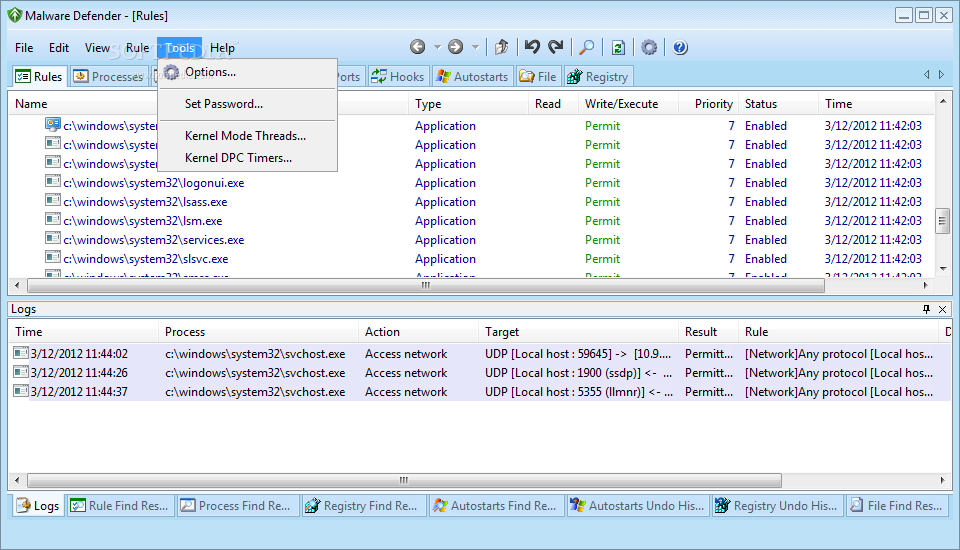
Task: Open the File Find Results tab
Action: [x=898, y=506]
